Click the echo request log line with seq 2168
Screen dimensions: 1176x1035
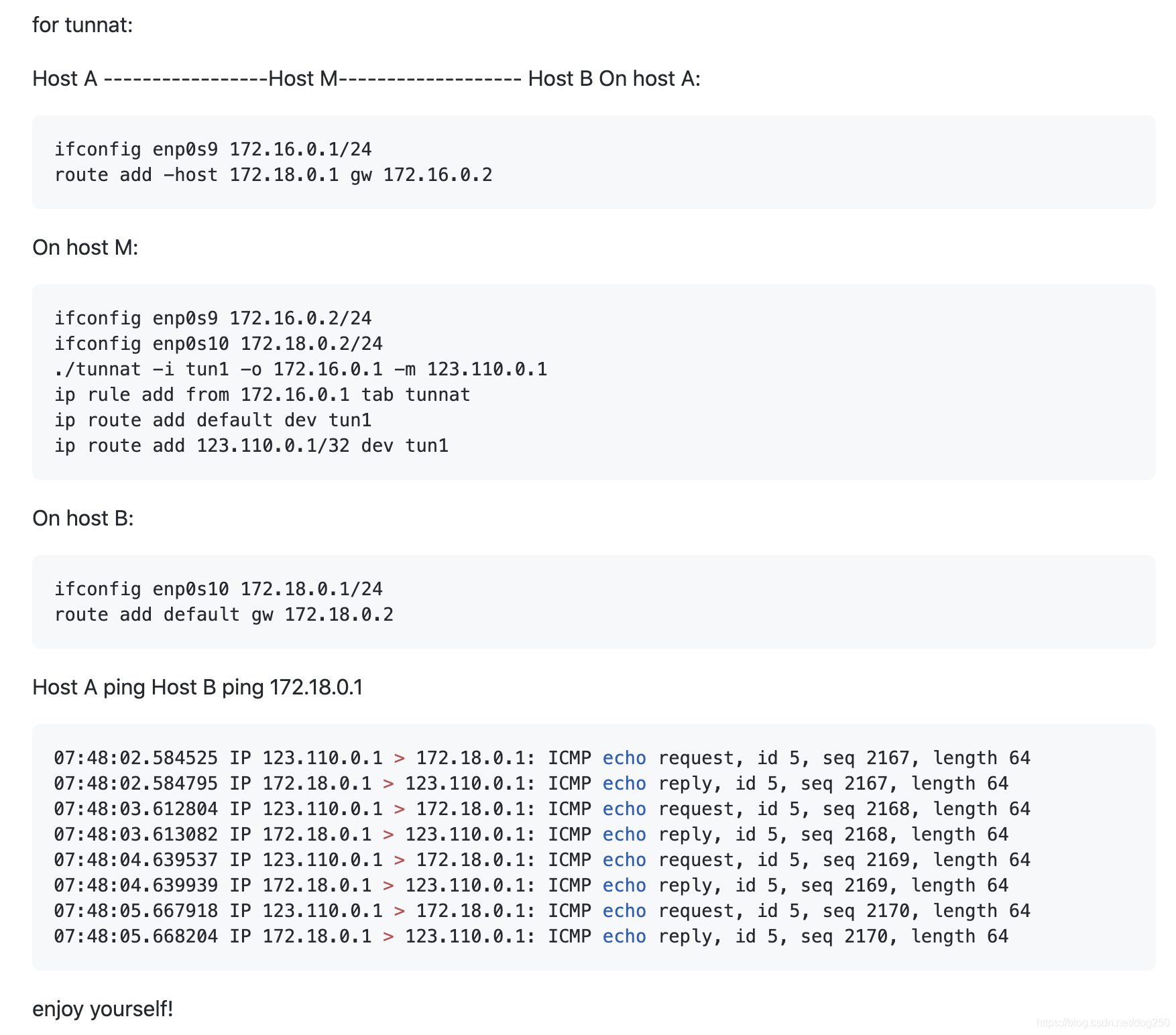542,808
